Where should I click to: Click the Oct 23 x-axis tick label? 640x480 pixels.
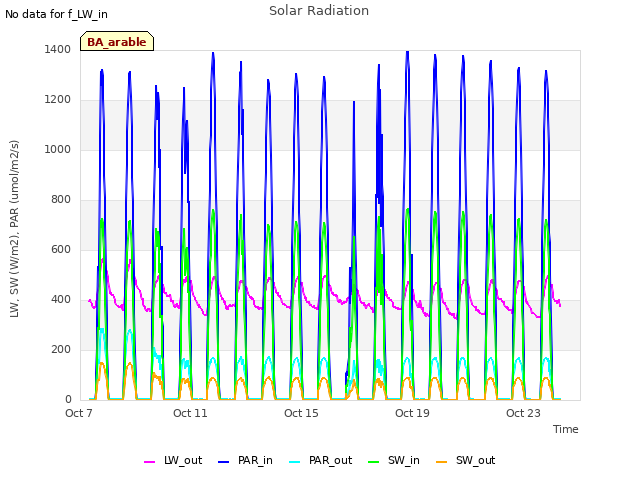click(523, 413)
